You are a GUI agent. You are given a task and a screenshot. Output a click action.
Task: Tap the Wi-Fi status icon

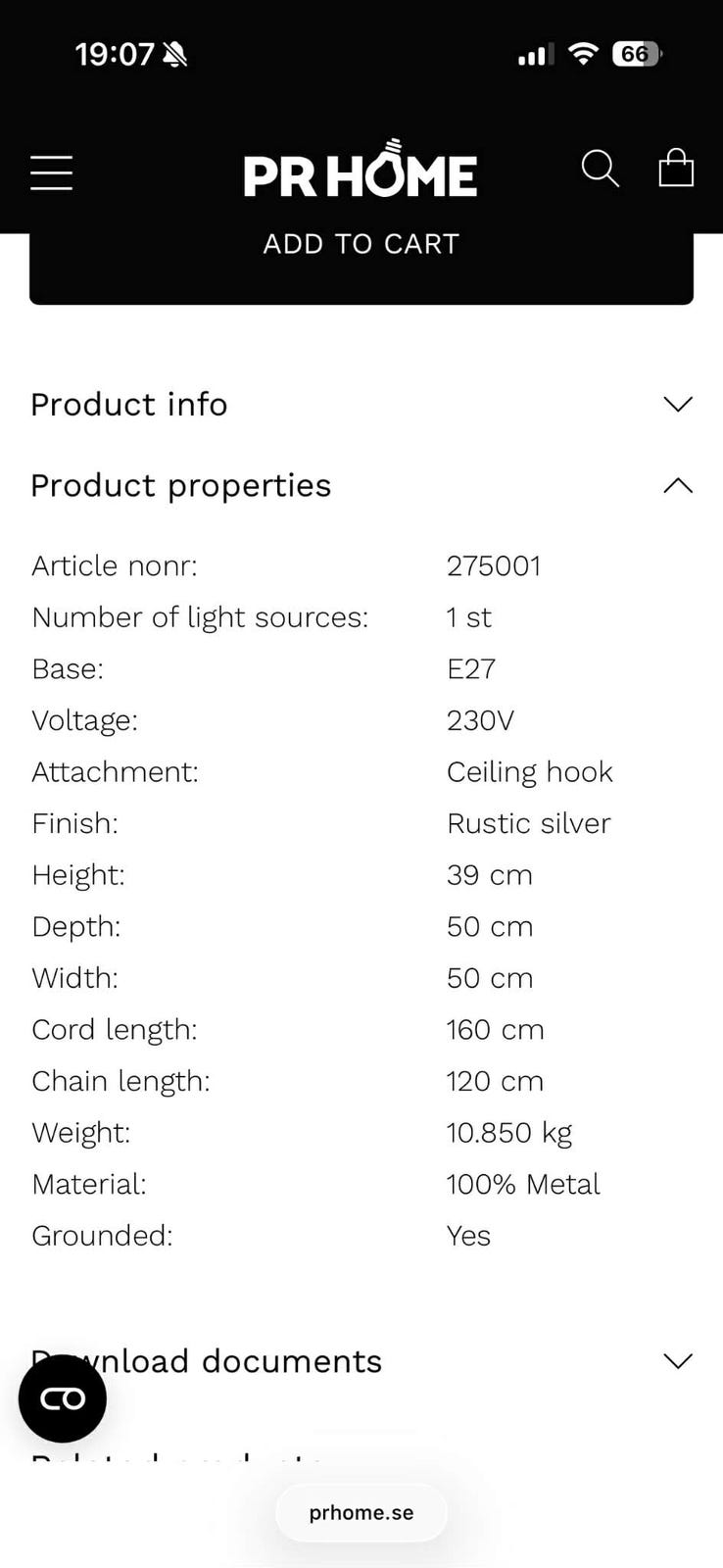coord(583,54)
